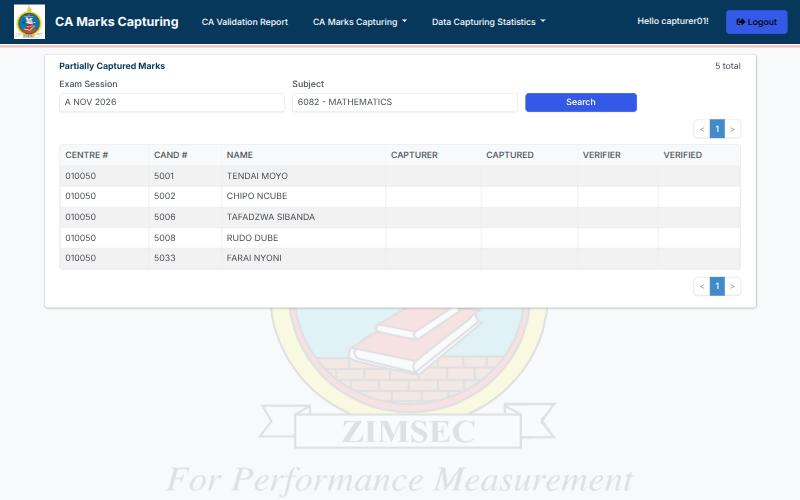Click candidate number 5001
Image resolution: width=800 pixels, height=500 pixels.
tap(164, 176)
